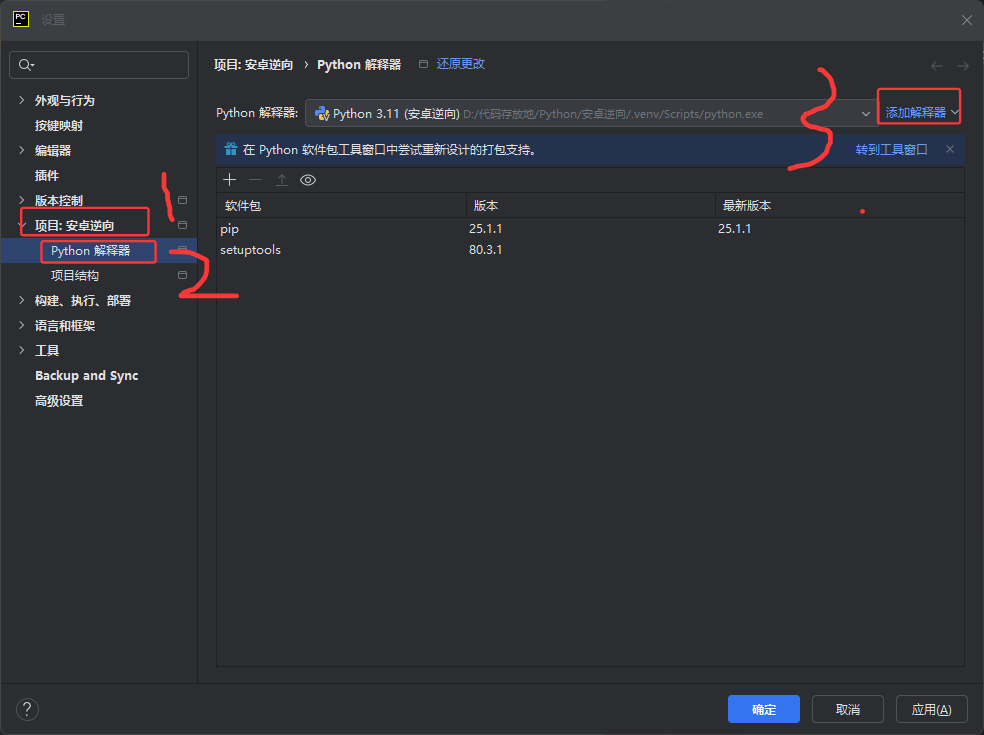Collapse the 项目: 安卓逆向 section
The image size is (984, 735).
22,225
